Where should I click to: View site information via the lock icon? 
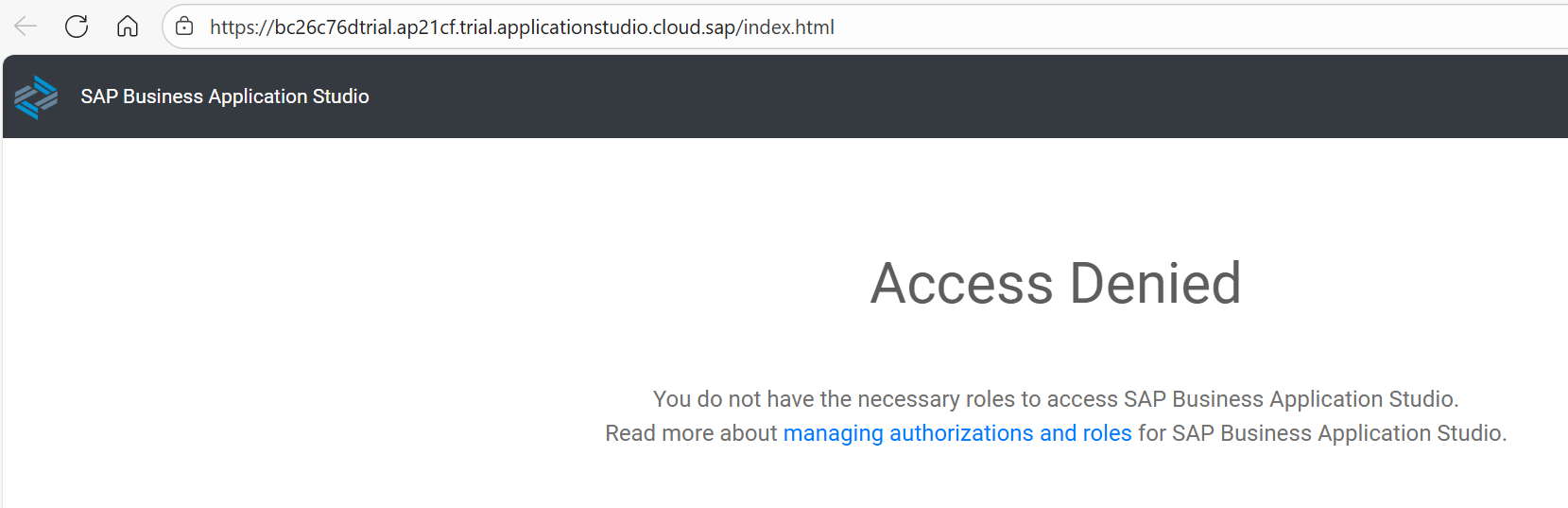point(185,26)
